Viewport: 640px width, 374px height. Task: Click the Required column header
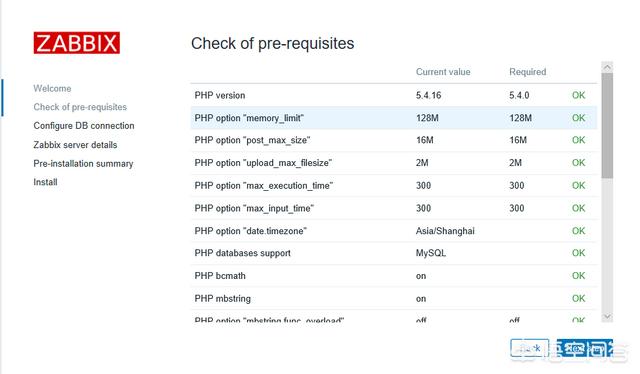tap(527, 72)
